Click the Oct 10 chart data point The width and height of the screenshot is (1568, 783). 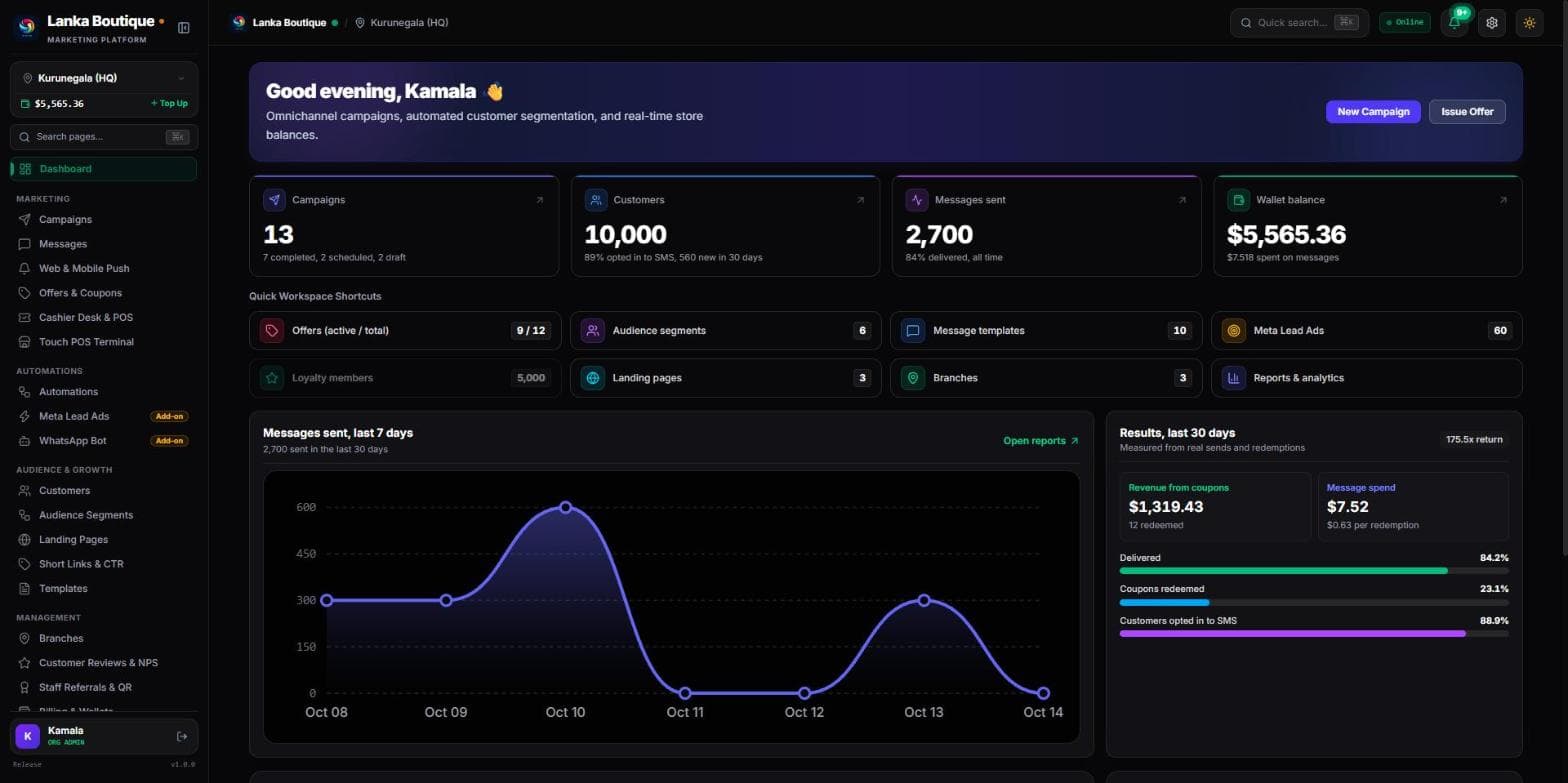coord(566,507)
